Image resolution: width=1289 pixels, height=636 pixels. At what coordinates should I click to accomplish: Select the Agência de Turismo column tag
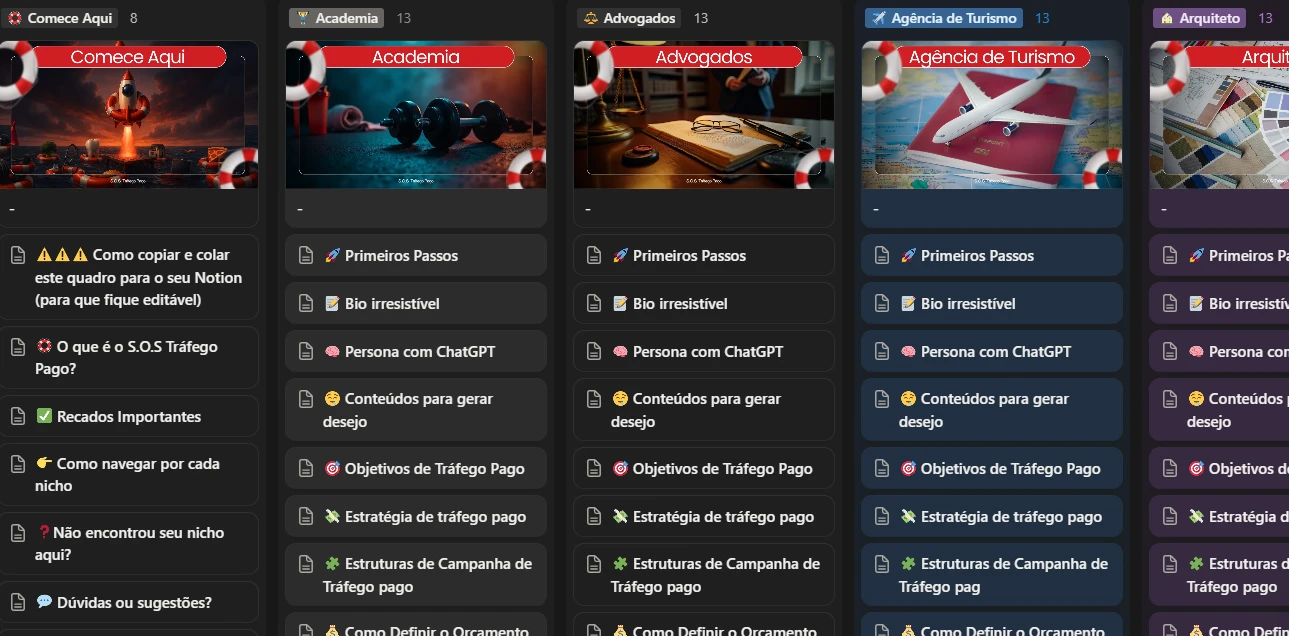[944, 18]
